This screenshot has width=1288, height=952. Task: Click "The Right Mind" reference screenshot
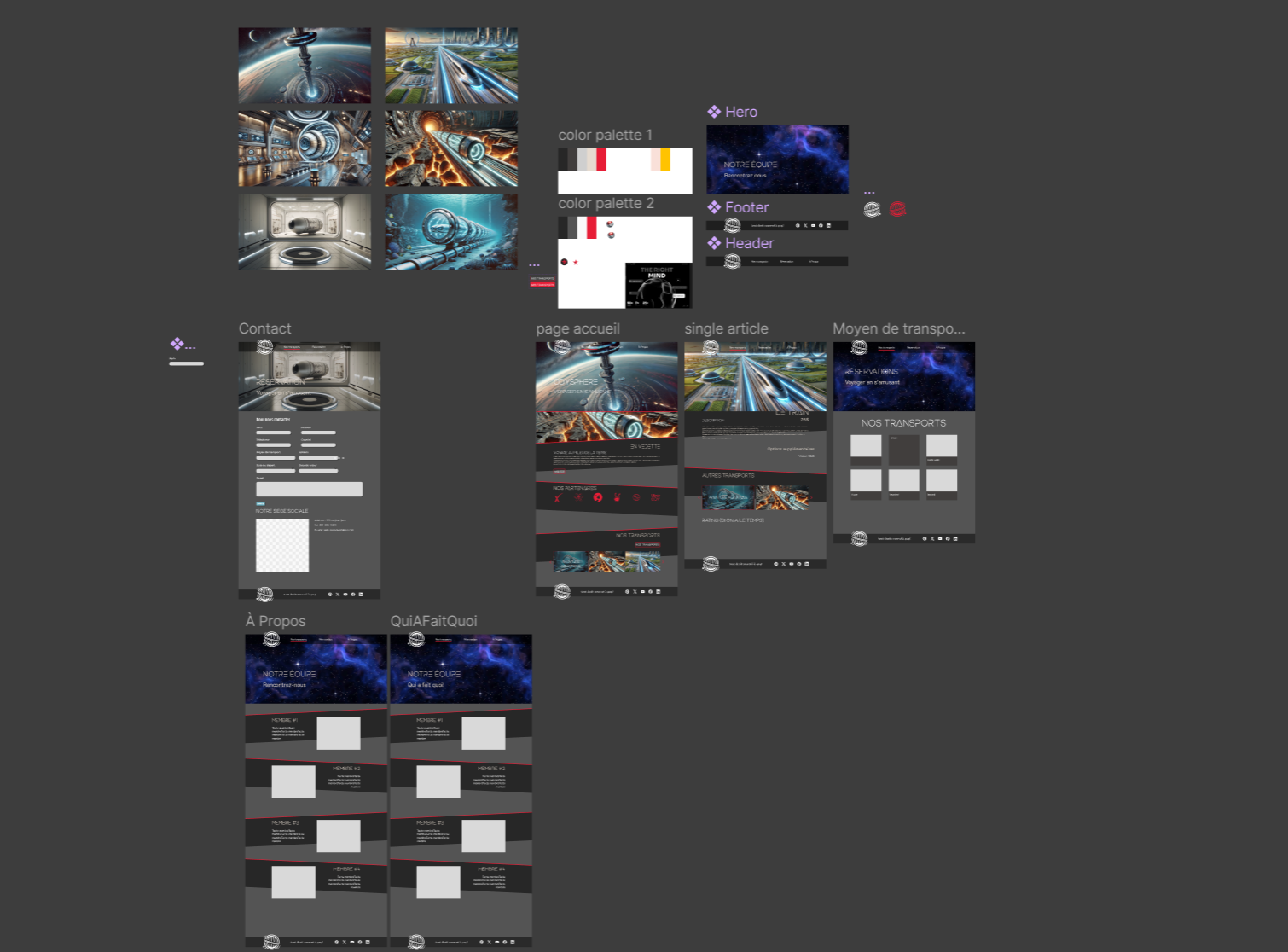point(658,285)
